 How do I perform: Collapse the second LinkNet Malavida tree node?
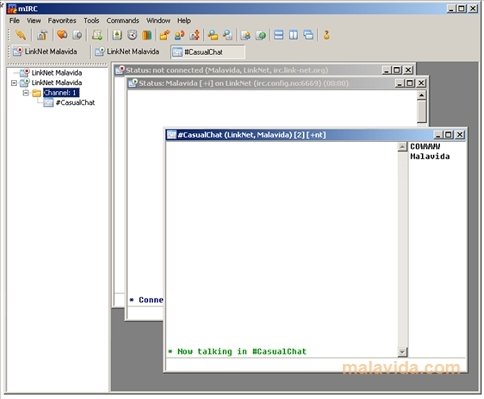(x=14, y=83)
